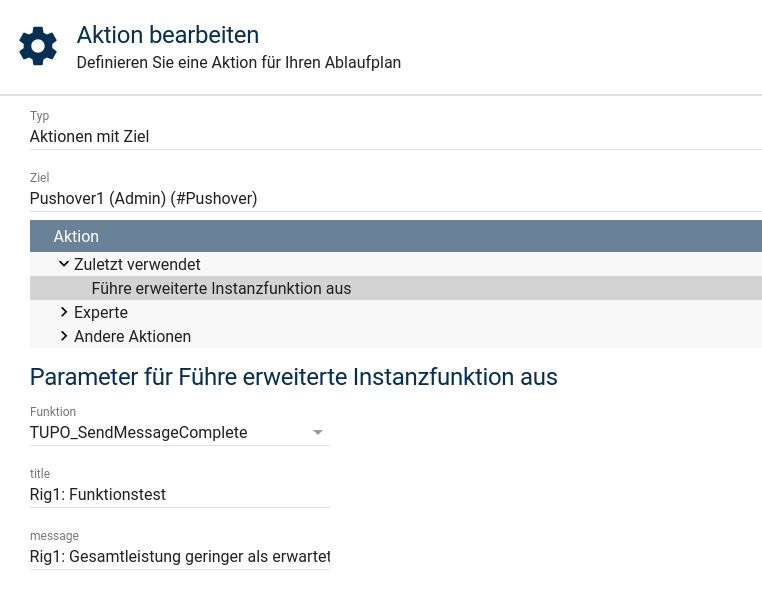
Task: Expand the Experte chevron arrow
Action: (x=64, y=312)
